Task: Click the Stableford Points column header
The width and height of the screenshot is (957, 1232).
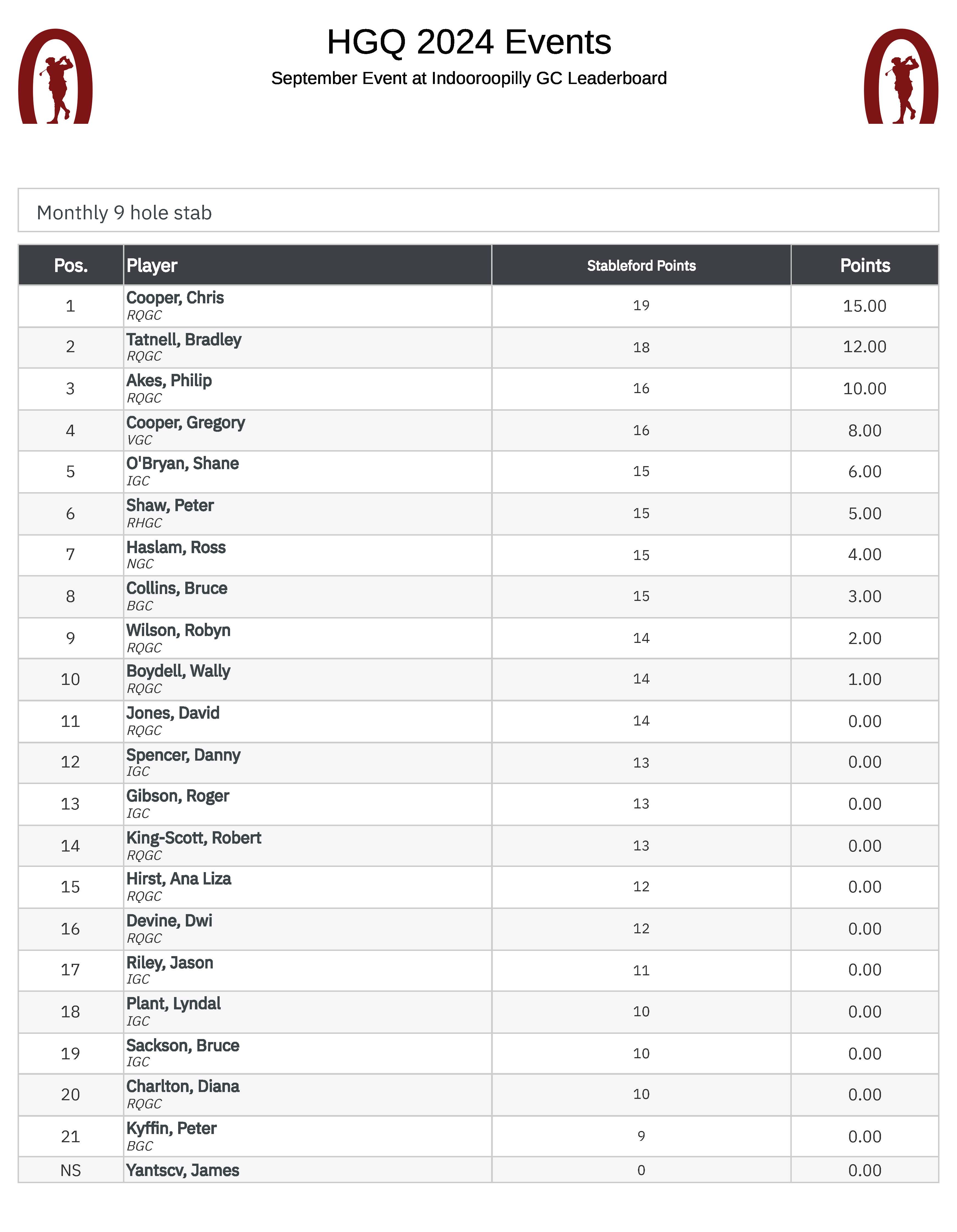Action: coord(641,266)
